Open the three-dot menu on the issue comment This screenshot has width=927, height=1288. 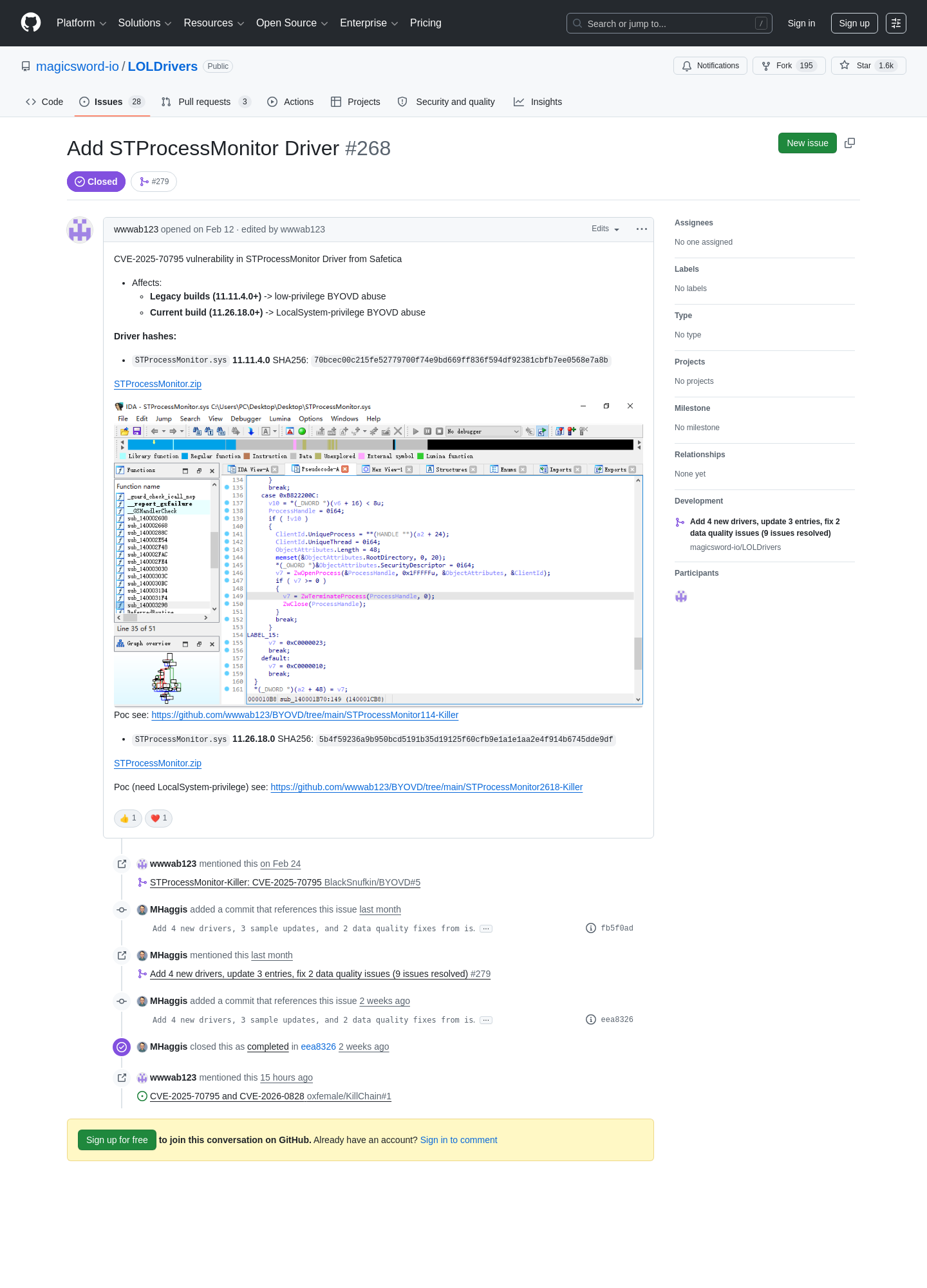click(x=642, y=229)
